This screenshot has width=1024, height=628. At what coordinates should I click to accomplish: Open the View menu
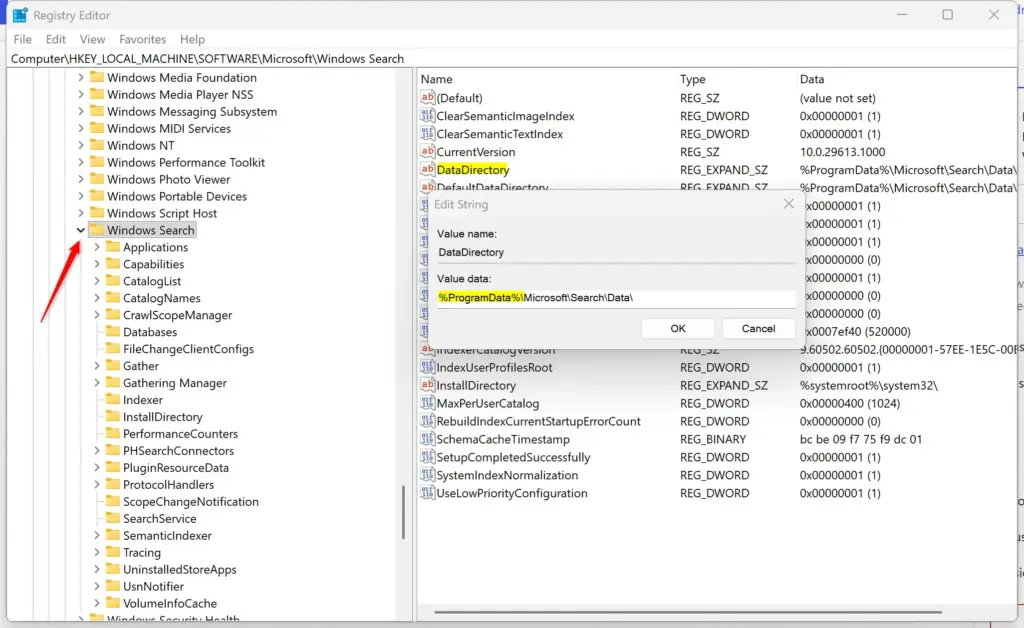pyautogui.click(x=92, y=39)
